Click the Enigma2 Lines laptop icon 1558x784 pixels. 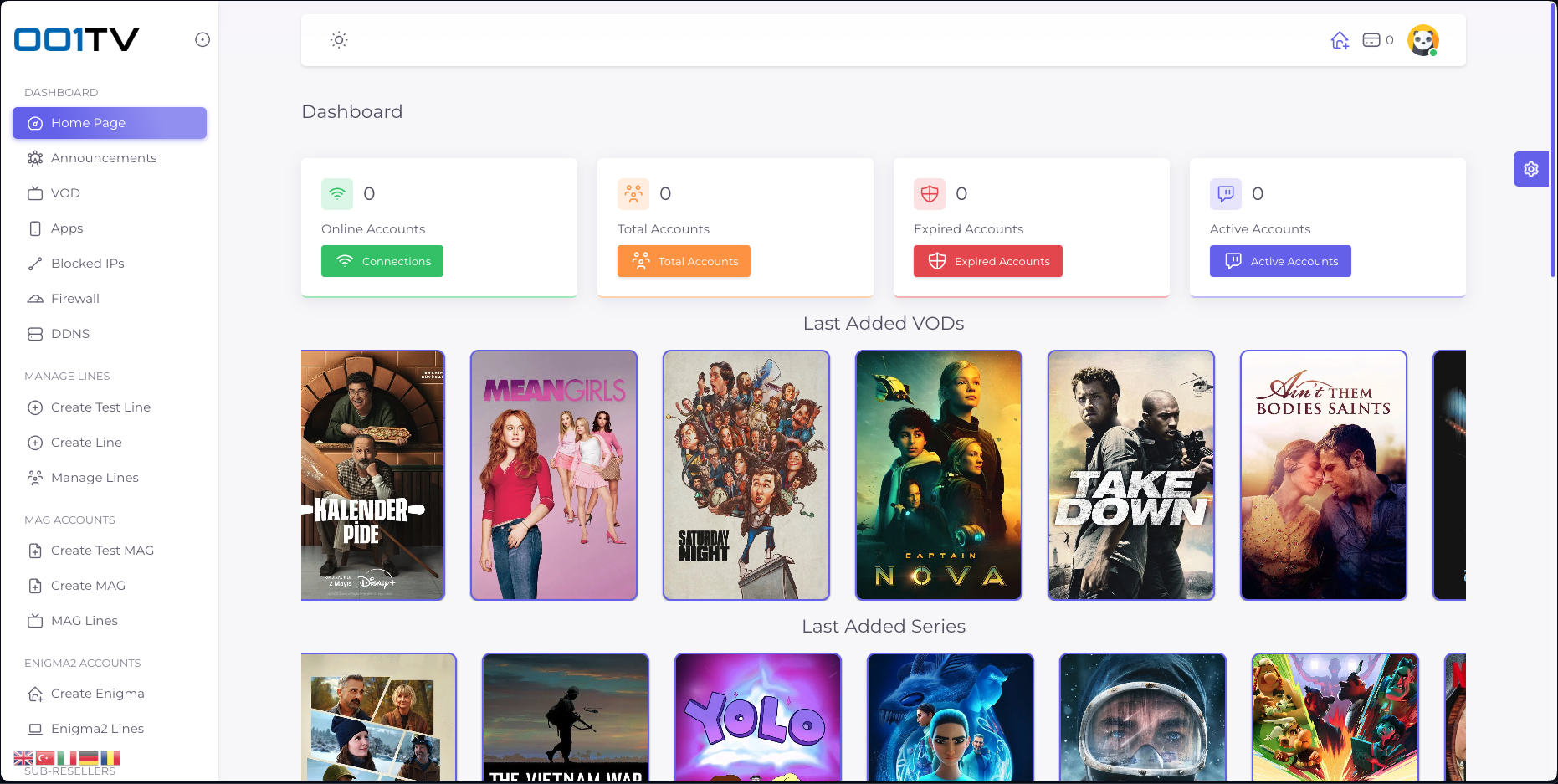point(35,729)
